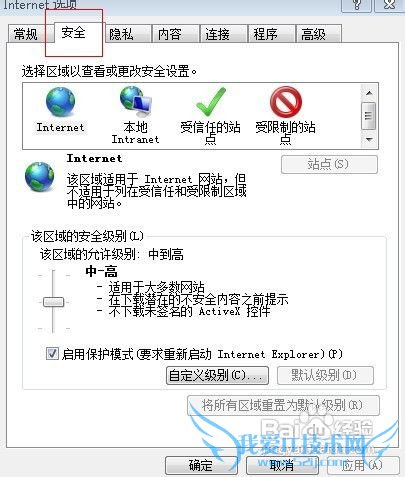This screenshot has height=477, width=405.
Task: Click the help question mark in title bar
Action: coord(357,5)
